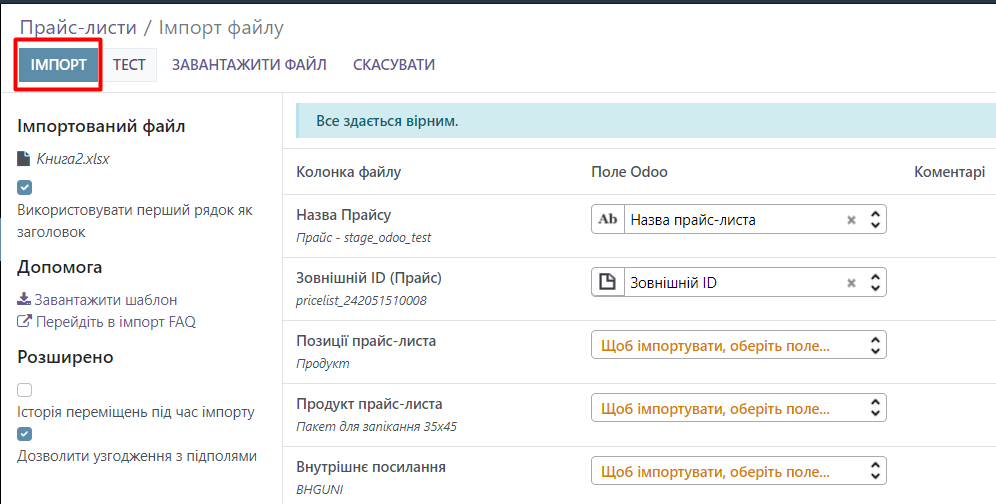Click the download icon next to Завантажити шаблон
996x504 pixels.
[x=24, y=299]
